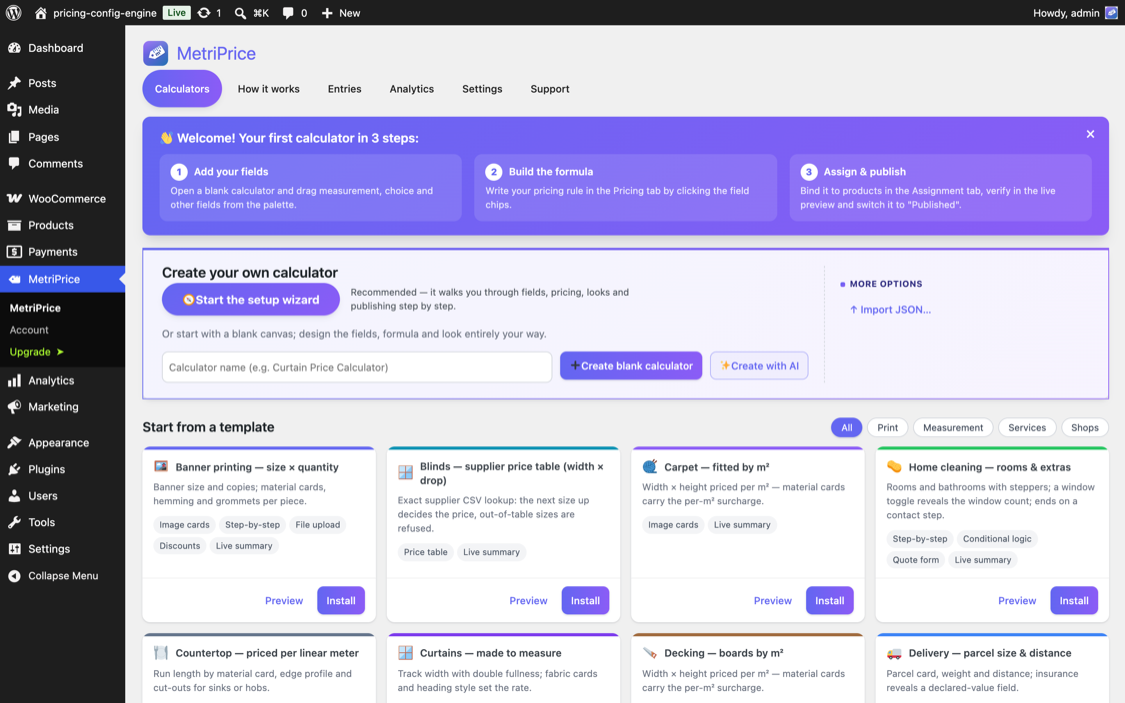Click the Collapse Menu arrow icon
The width and height of the screenshot is (1125, 703).
coord(14,576)
